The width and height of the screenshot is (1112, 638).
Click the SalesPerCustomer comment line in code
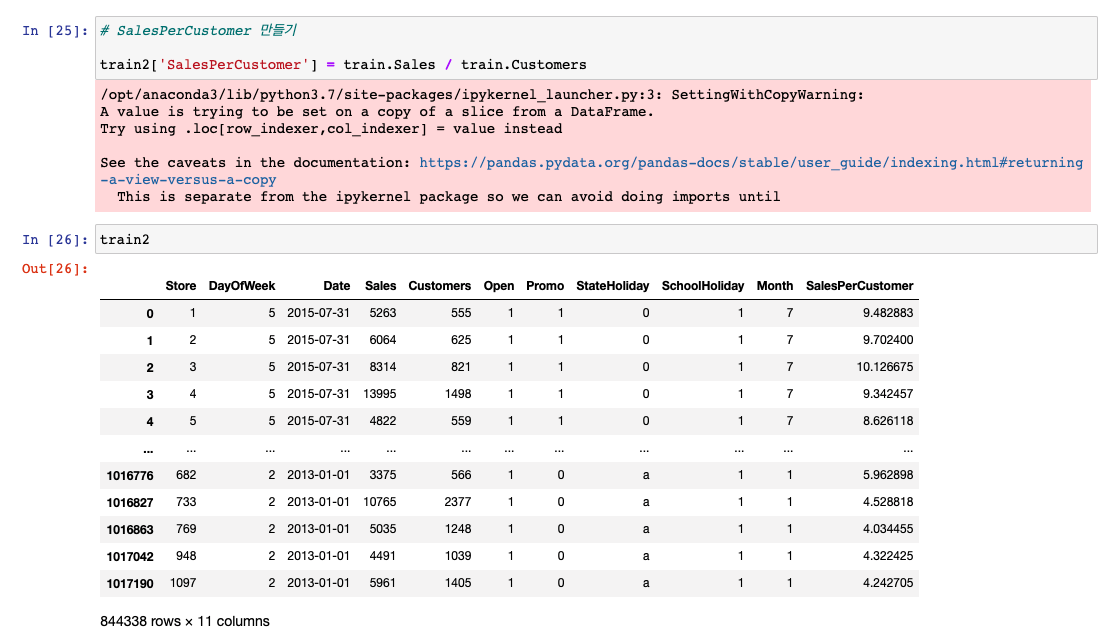click(198, 30)
